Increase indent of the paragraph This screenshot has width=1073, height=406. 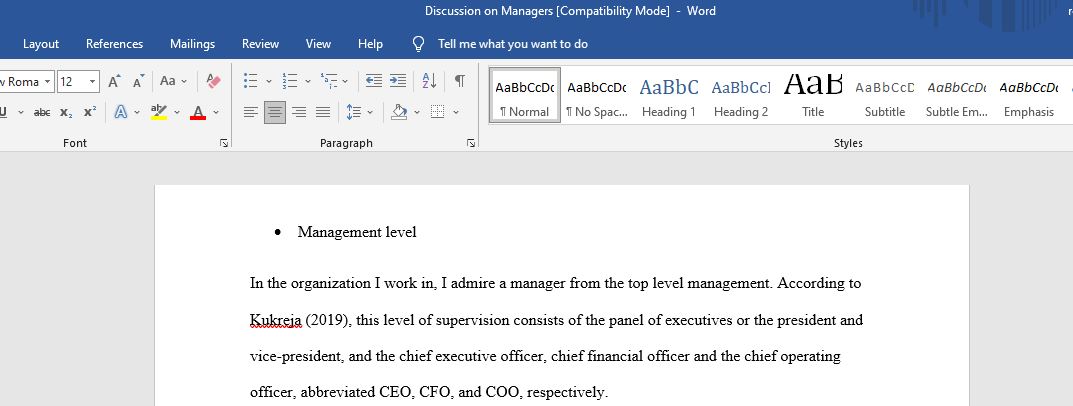pos(398,81)
